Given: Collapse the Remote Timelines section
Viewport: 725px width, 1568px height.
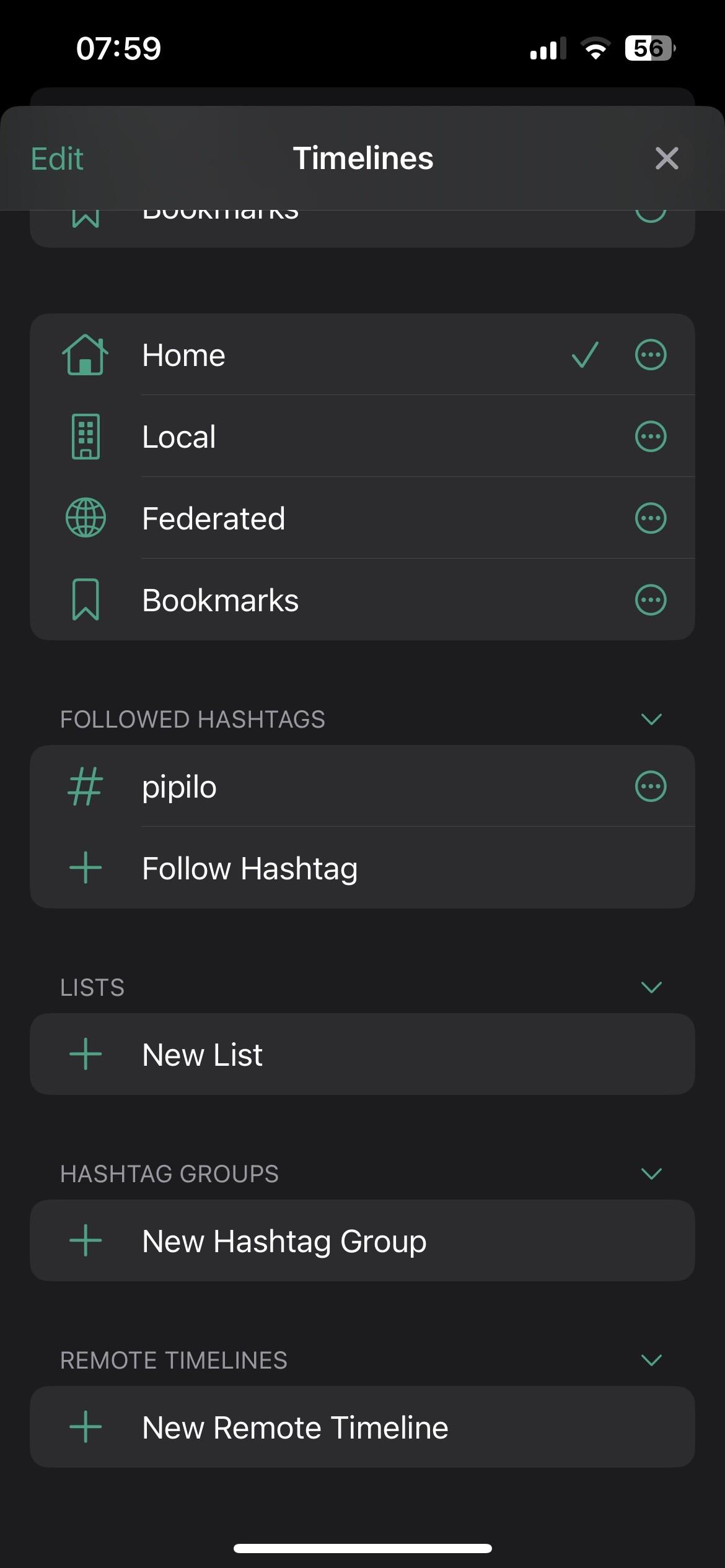Looking at the screenshot, I should click(x=651, y=1360).
